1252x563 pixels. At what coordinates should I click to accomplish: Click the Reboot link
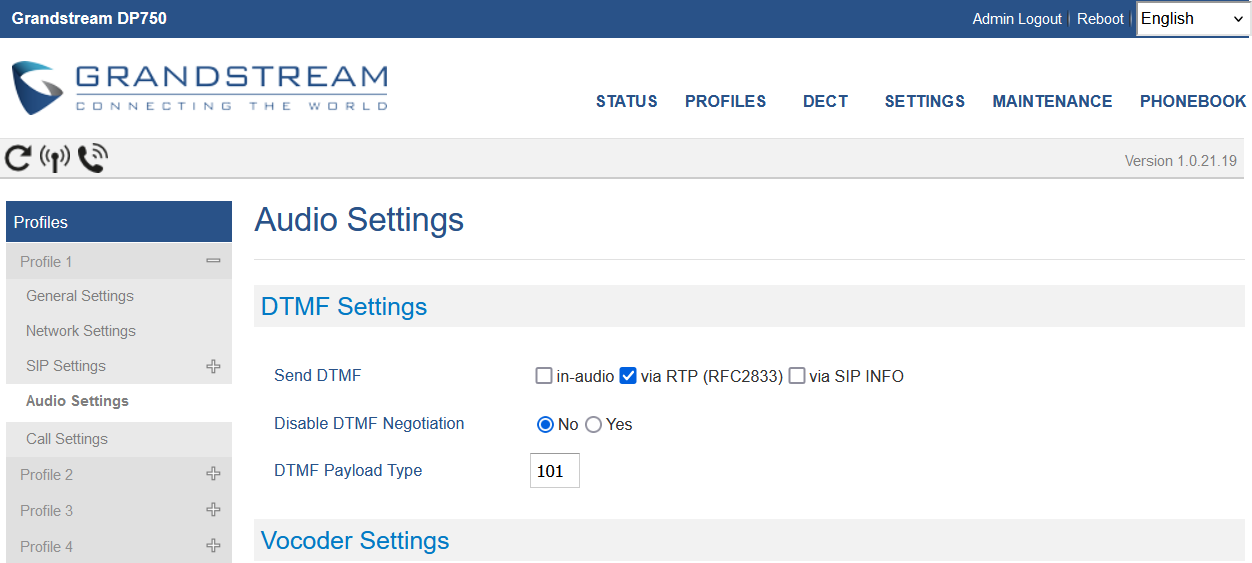(1100, 19)
